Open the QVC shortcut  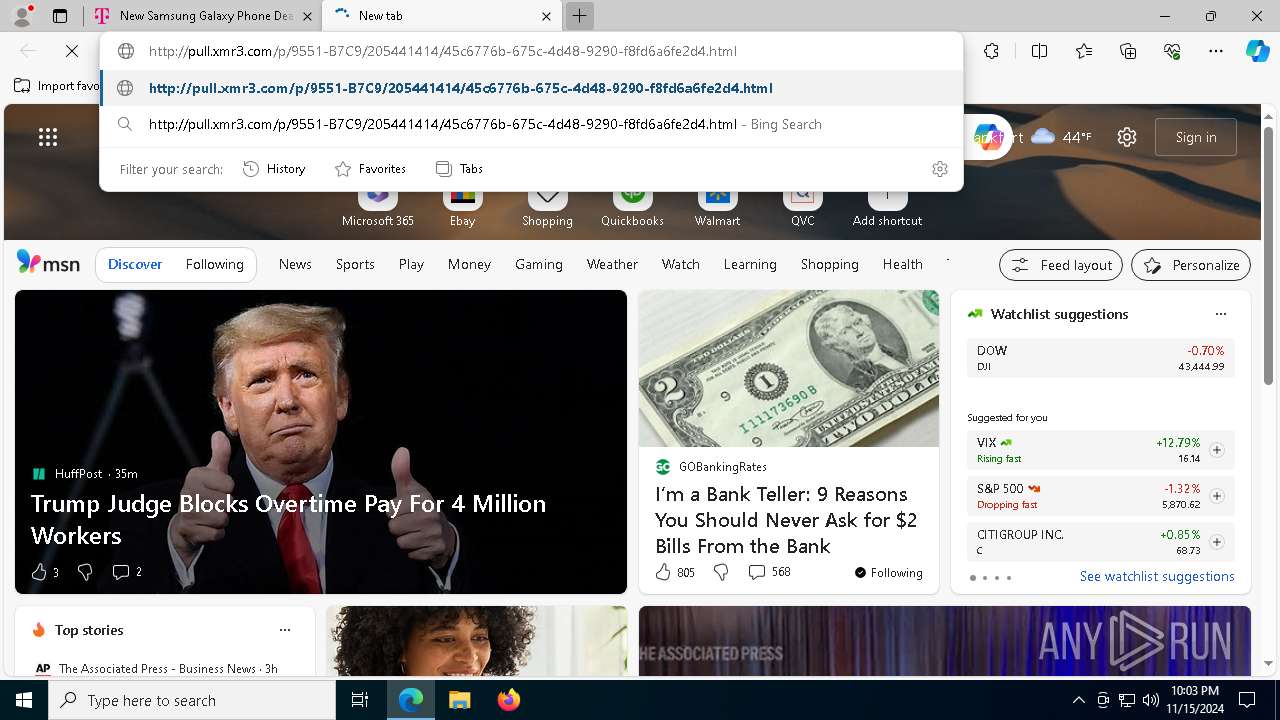coord(802,205)
